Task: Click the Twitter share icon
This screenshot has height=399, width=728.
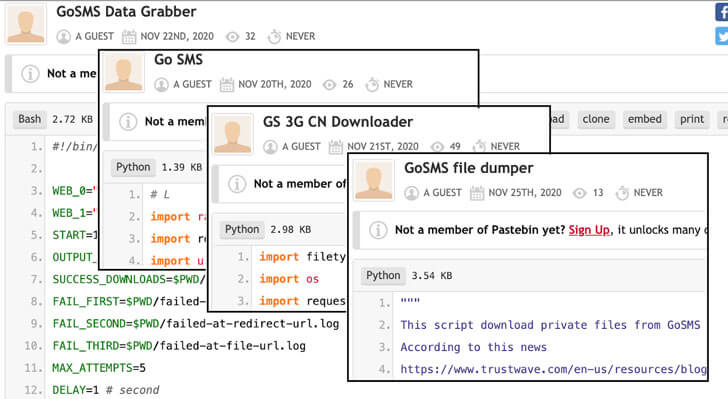Action: click(x=722, y=36)
